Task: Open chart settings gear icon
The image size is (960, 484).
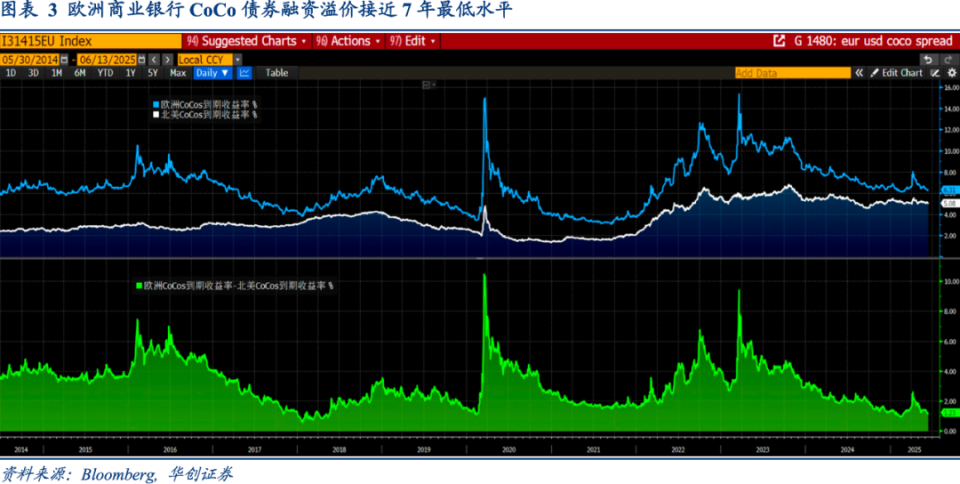Action: [x=950, y=73]
